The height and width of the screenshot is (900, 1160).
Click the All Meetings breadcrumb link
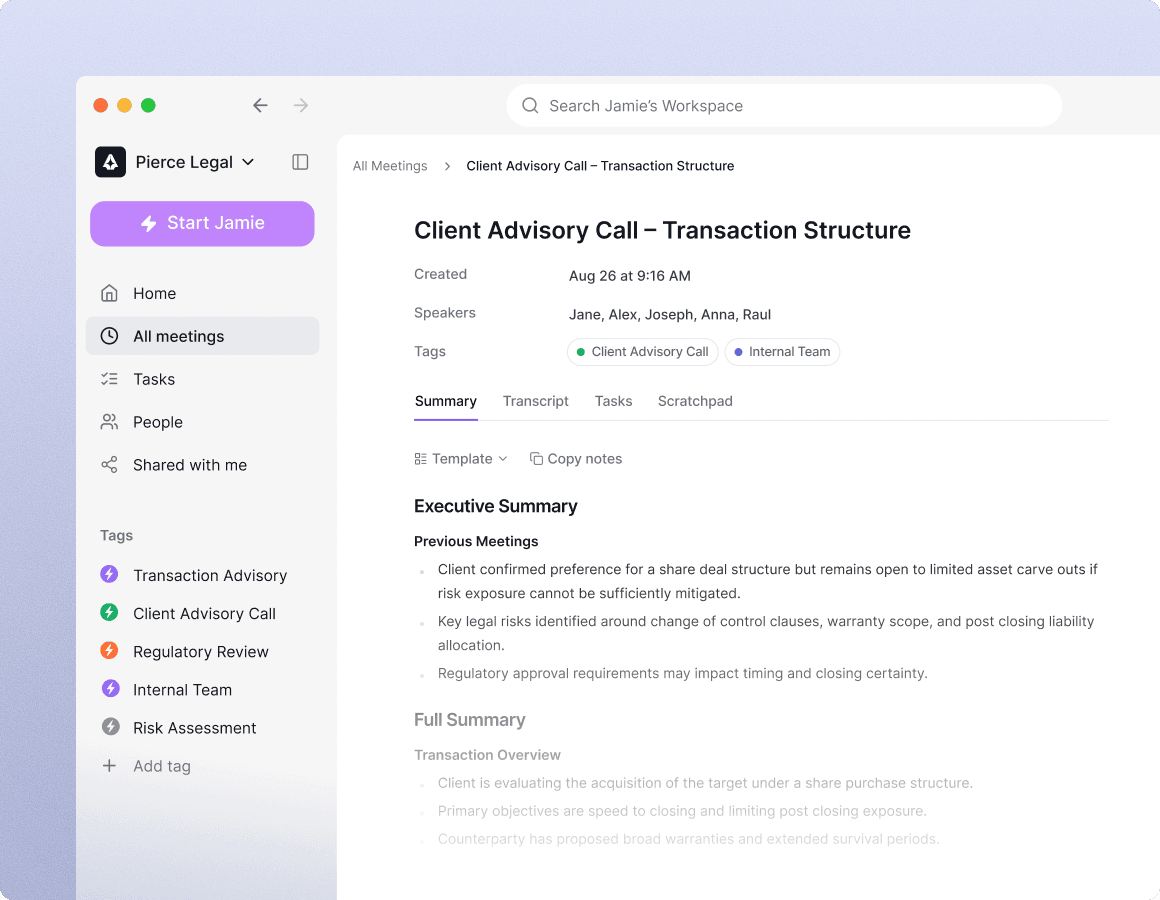[x=390, y=166]
